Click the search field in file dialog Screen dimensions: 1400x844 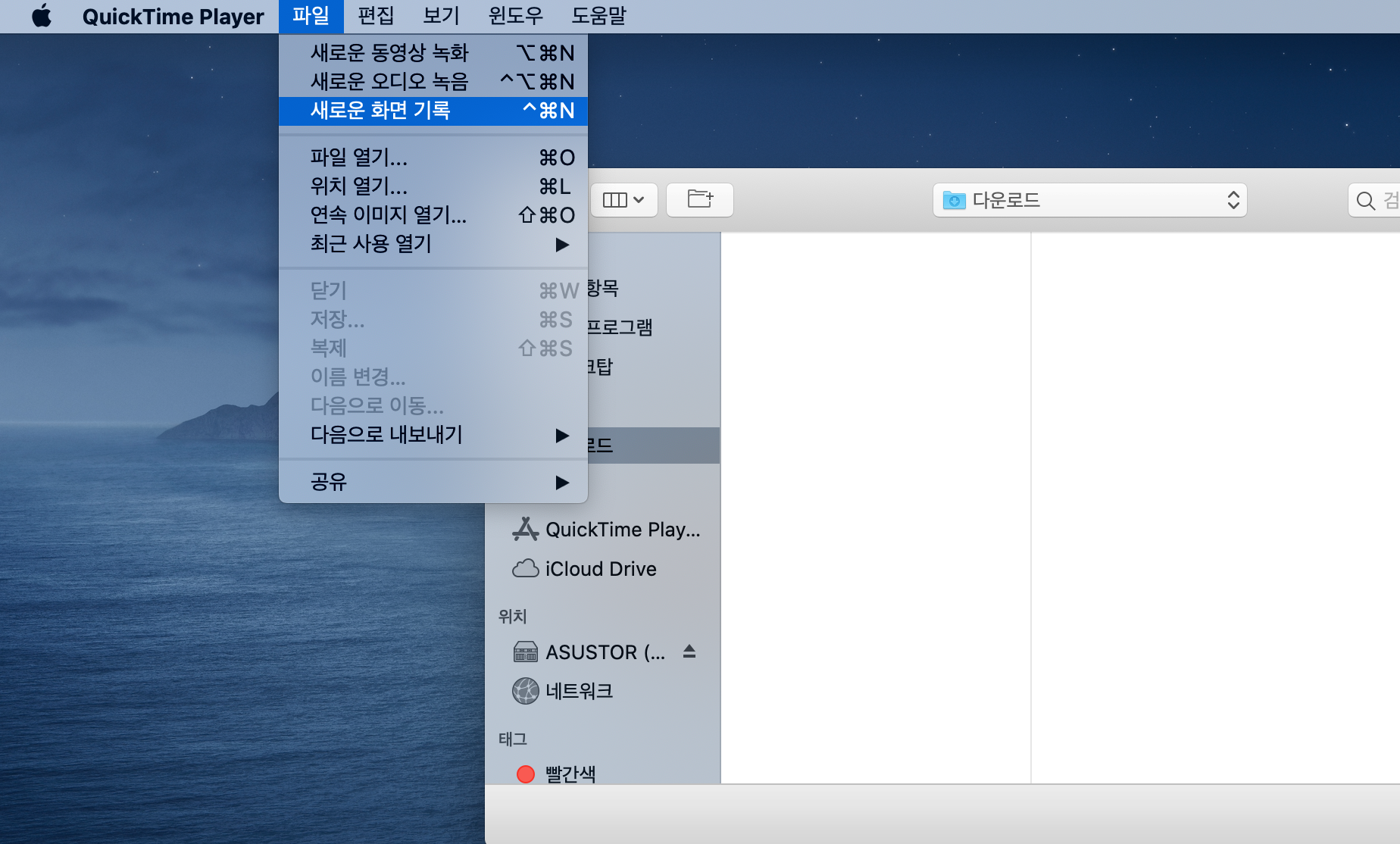point(1374,200)
